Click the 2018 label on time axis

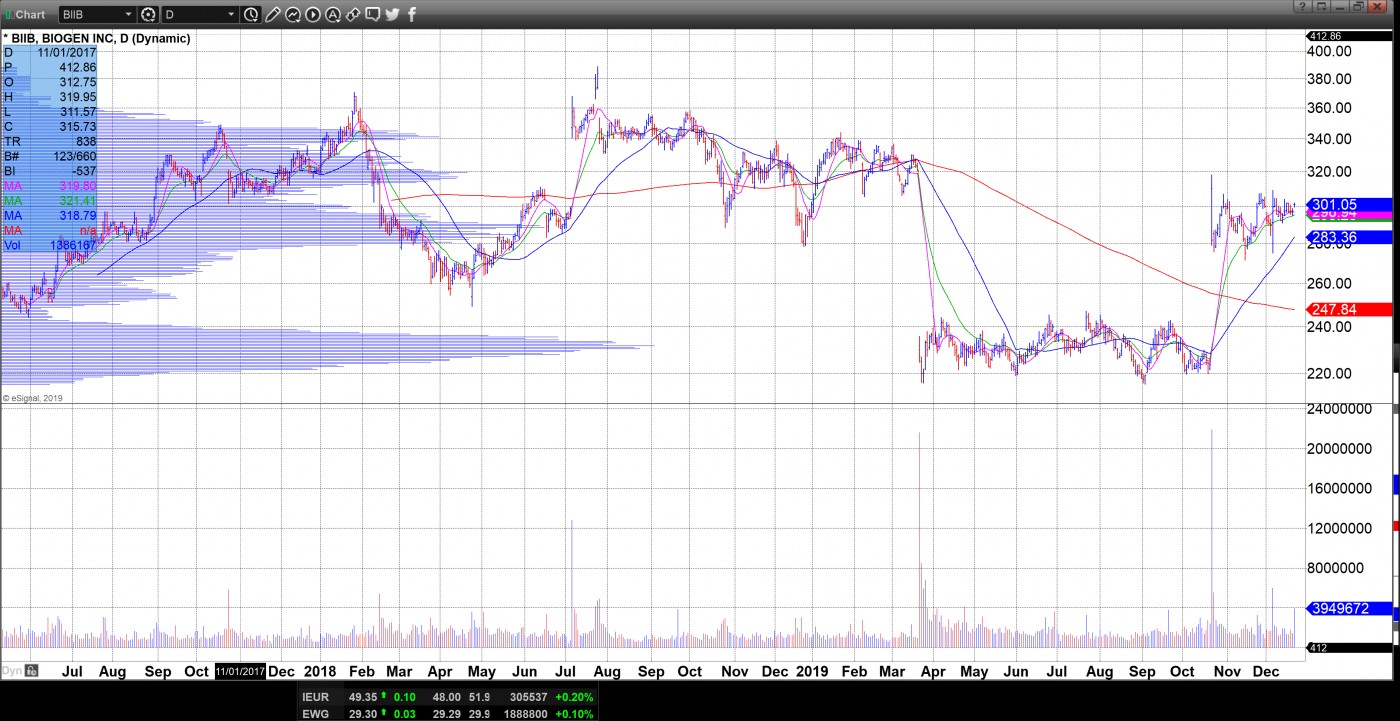[x=320, y=671]
